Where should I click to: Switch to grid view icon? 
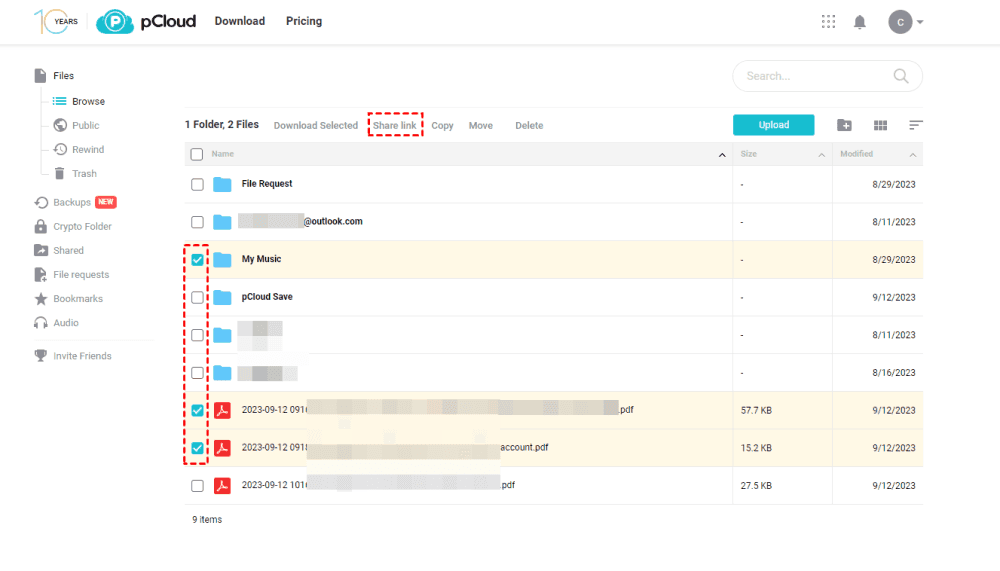tap(880, 125)
